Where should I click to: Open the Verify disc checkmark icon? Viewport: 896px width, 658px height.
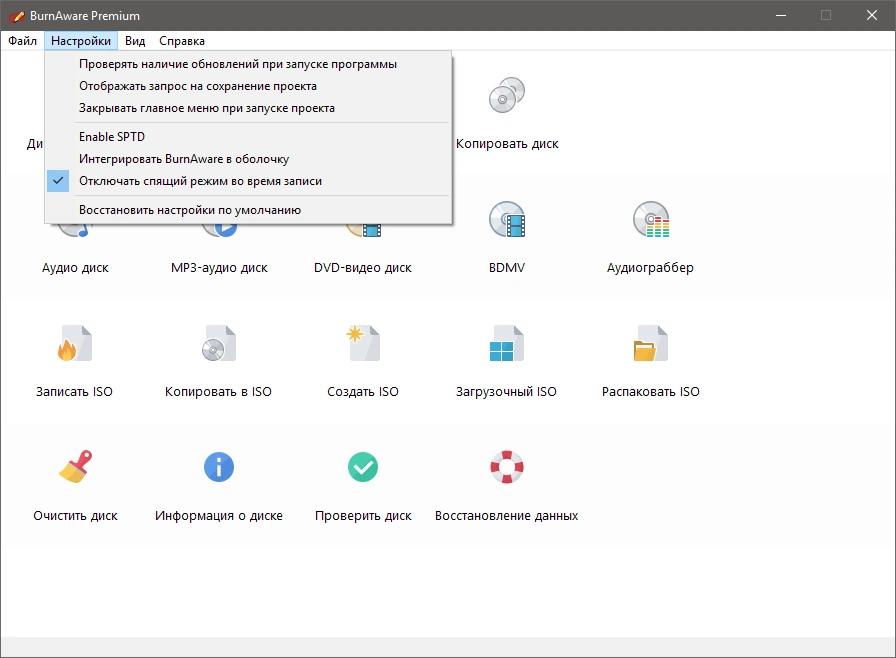tap(363, 467)
